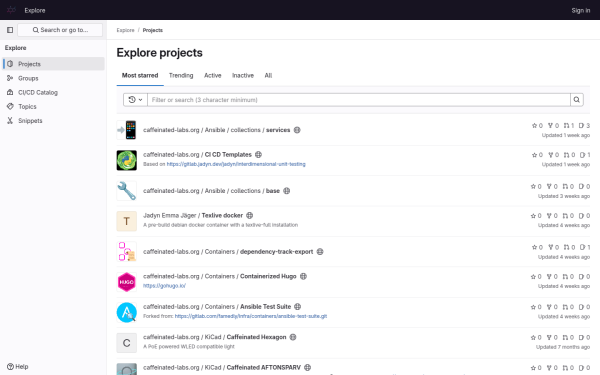Select the Most starred tab
600x375 pixels.
[140, 75]
